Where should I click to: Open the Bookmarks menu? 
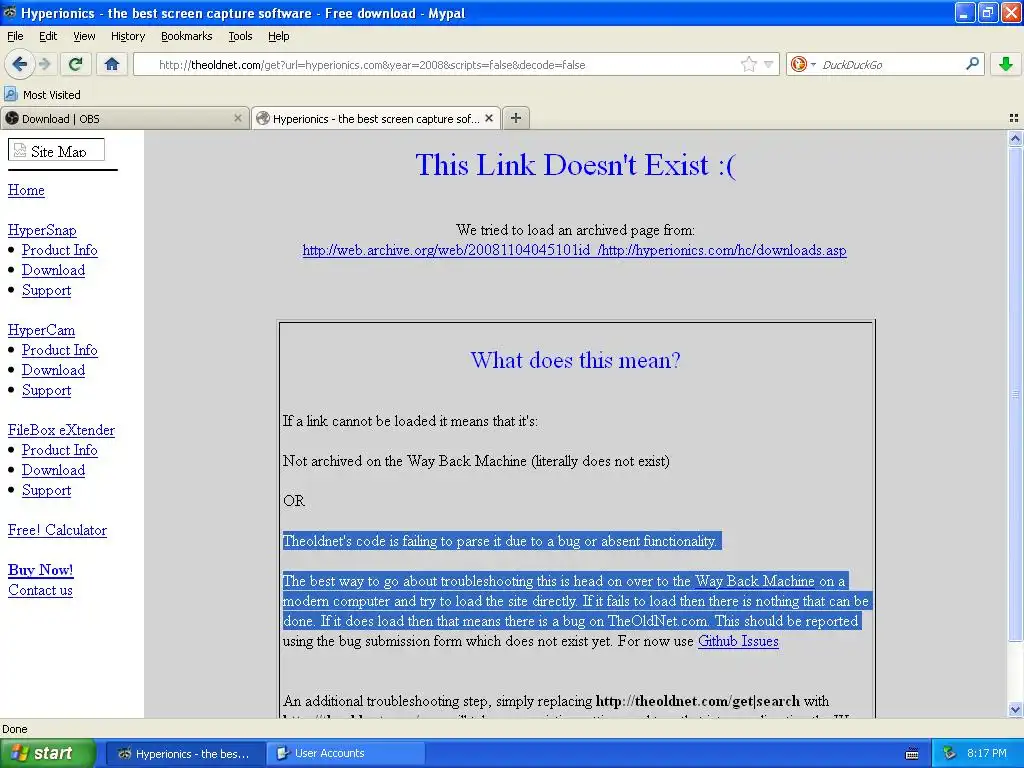[x=187, y=36]
